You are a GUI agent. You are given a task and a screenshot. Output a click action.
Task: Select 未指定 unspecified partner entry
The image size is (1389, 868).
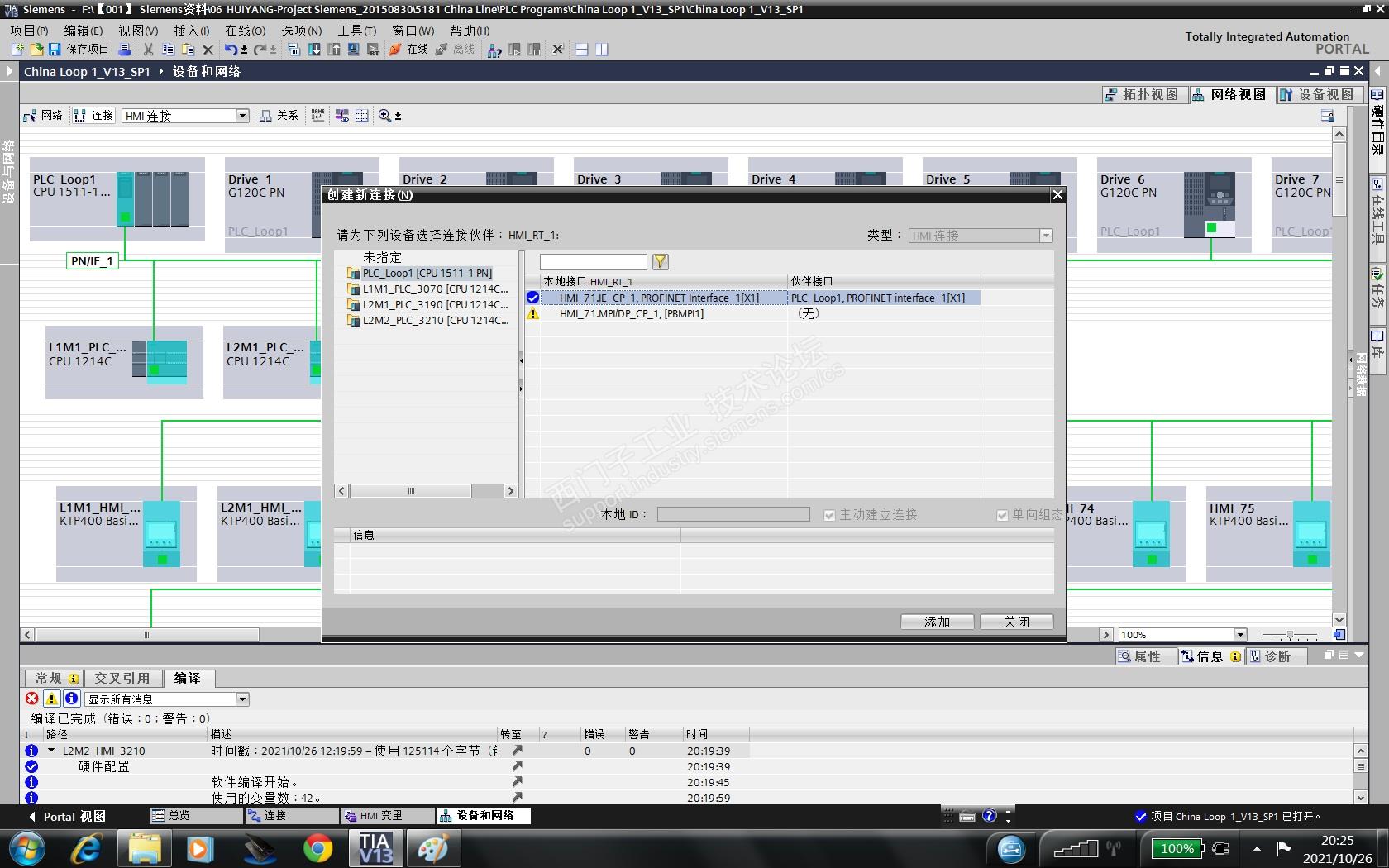pos(382,257)
